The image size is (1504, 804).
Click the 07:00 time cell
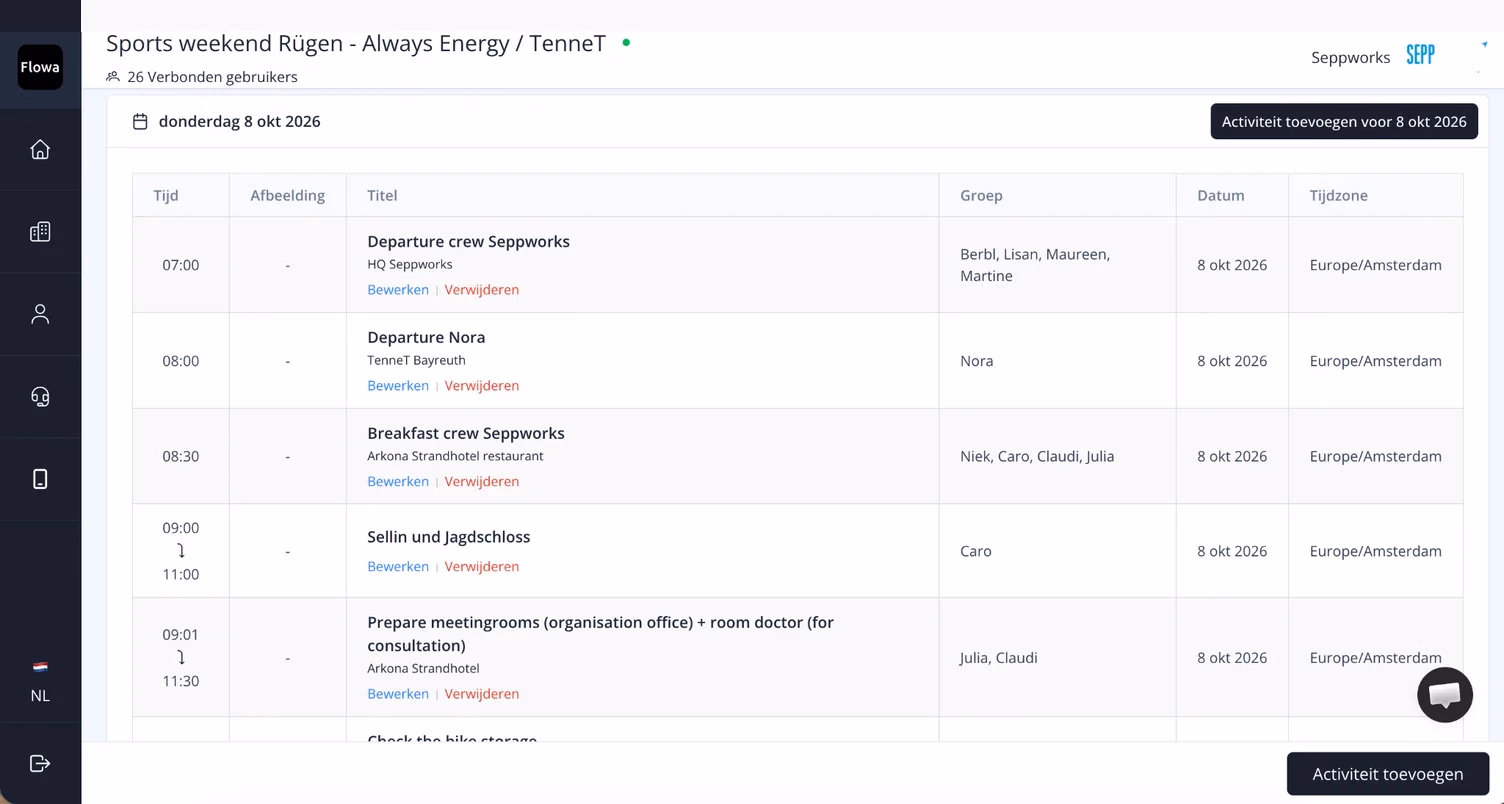[x=181, y=265]
